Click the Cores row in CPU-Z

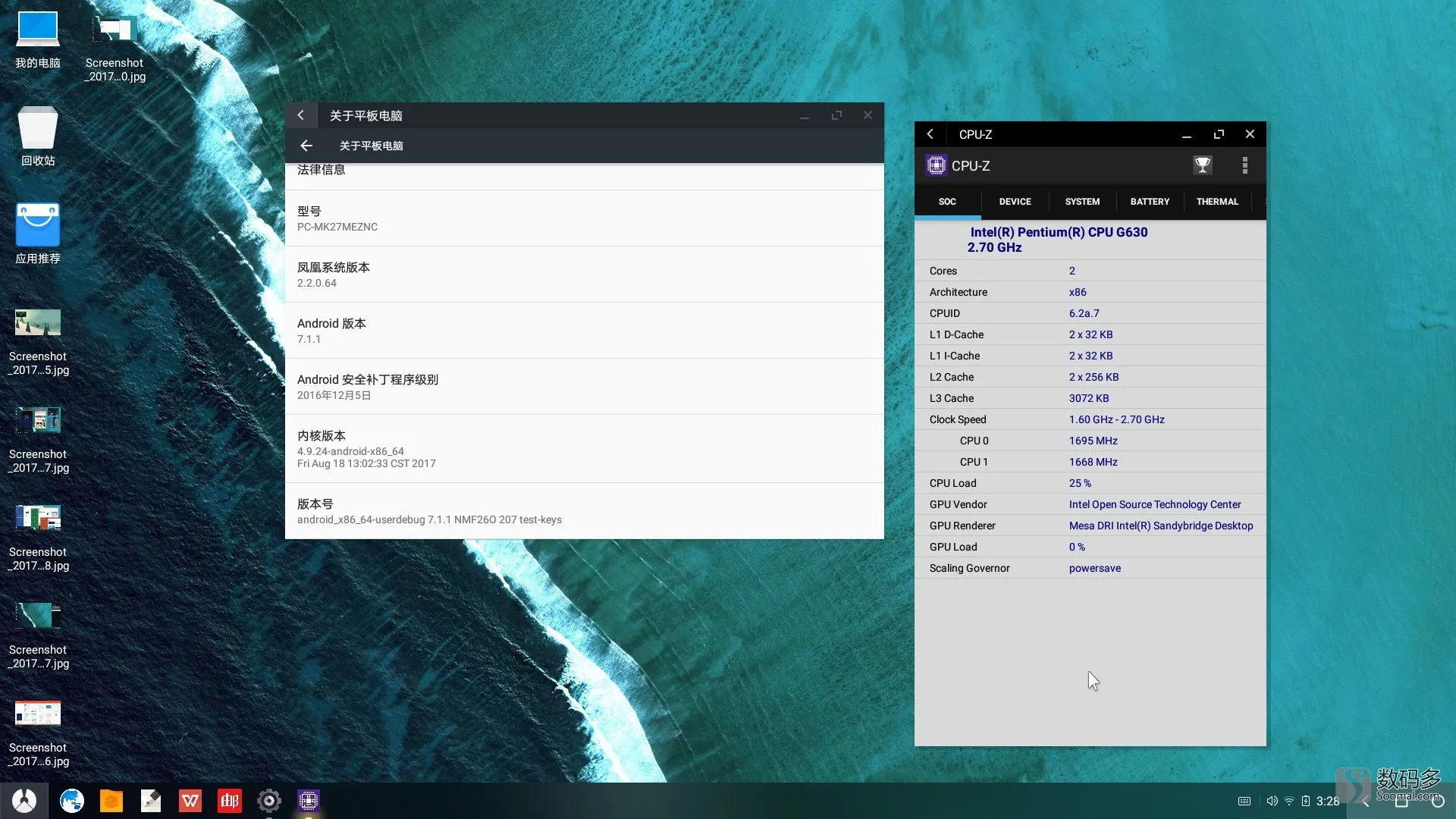1090,271
